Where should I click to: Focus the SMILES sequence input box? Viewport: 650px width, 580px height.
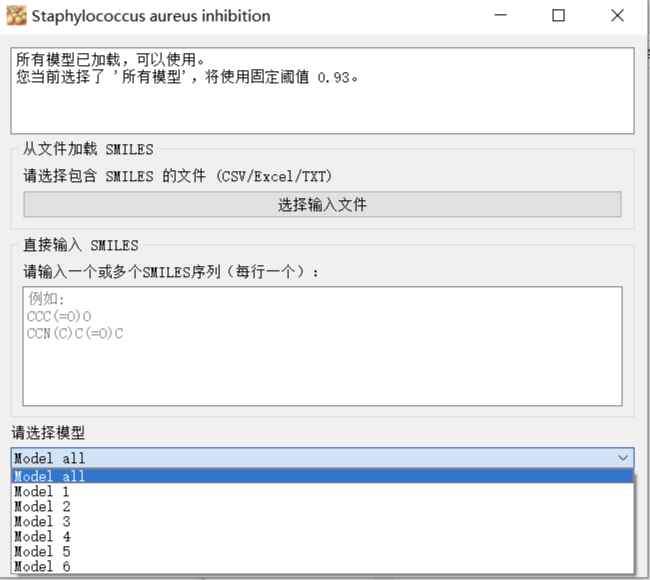[x=322, y=346]
